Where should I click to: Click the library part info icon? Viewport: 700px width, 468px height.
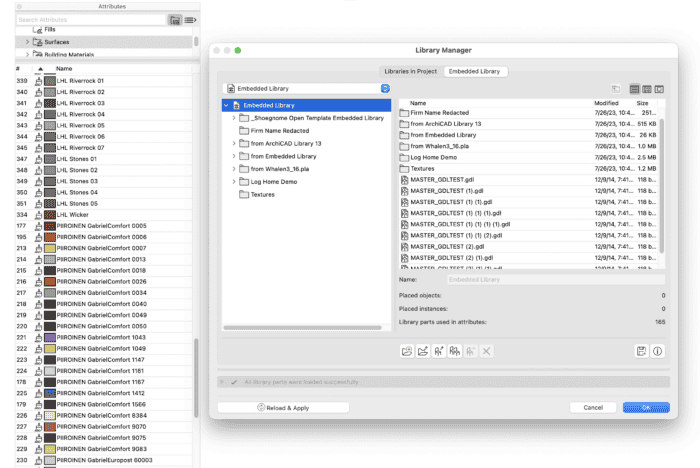tap(657, 351)
